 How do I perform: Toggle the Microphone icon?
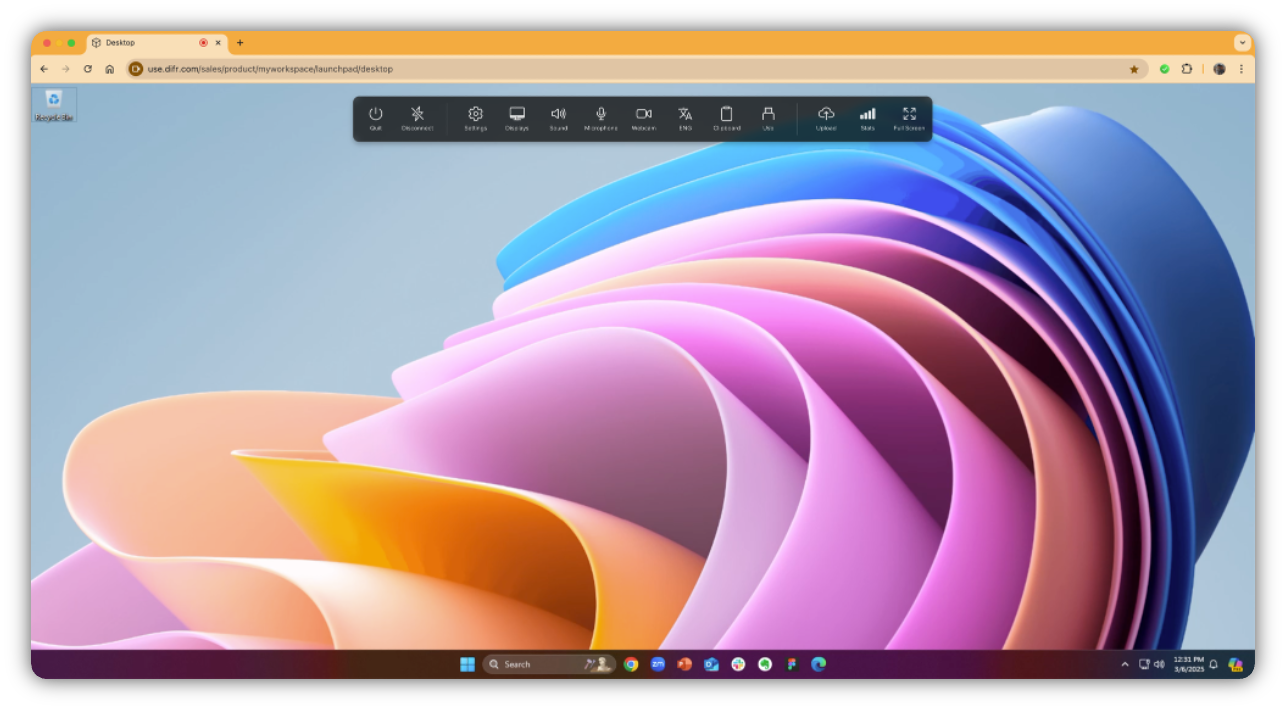pos(601,118)
